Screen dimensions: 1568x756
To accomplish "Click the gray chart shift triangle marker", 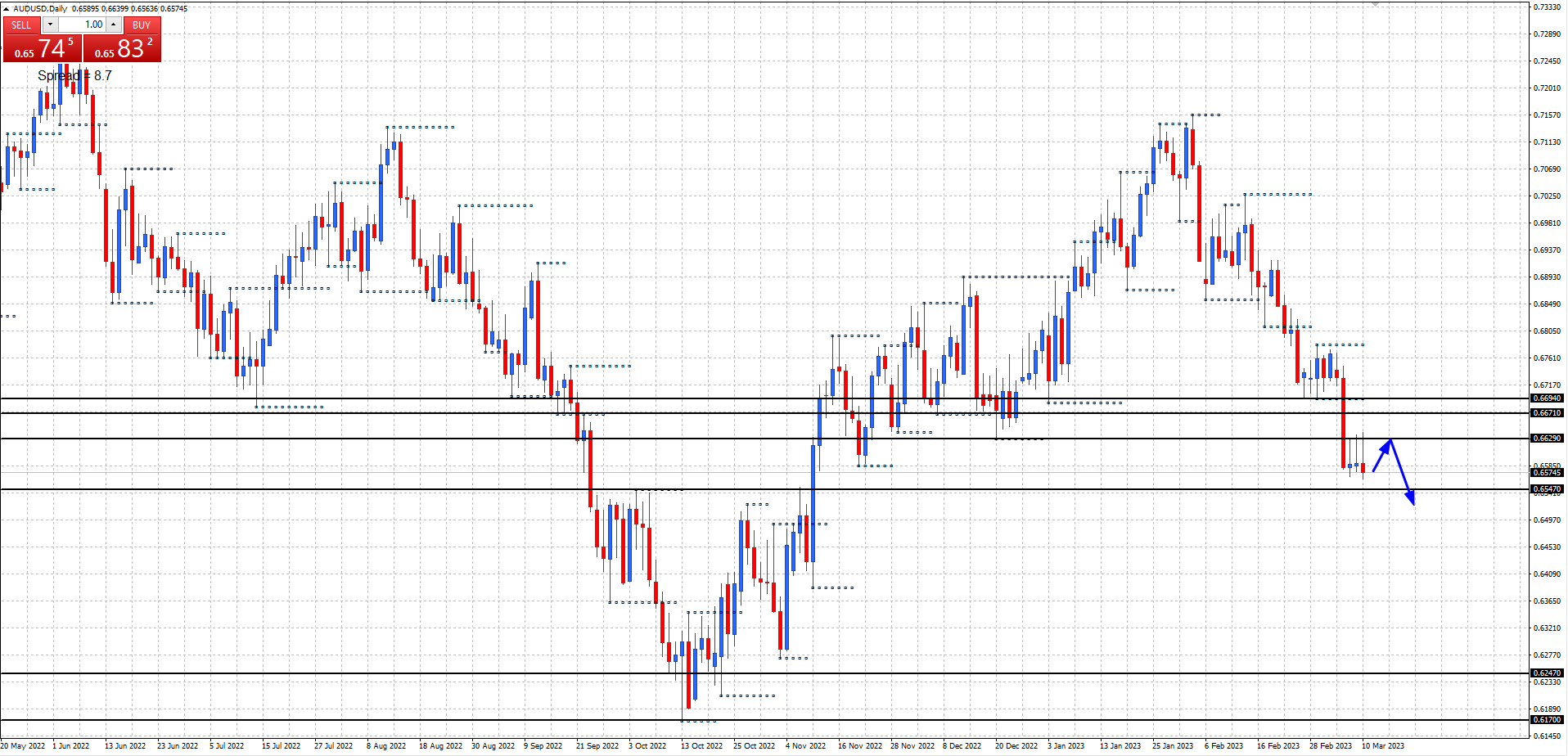I will [1376, 4].
